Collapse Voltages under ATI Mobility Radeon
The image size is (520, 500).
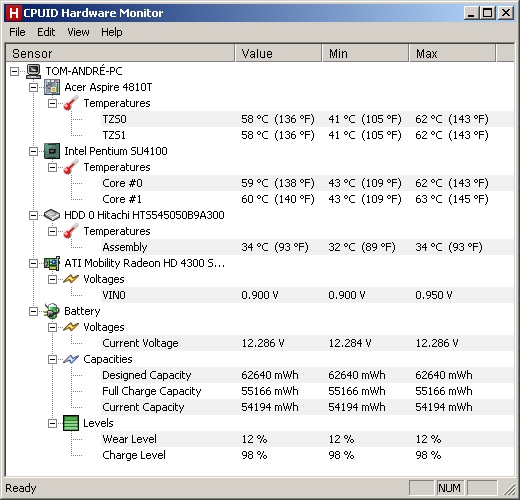coord(52,279)
